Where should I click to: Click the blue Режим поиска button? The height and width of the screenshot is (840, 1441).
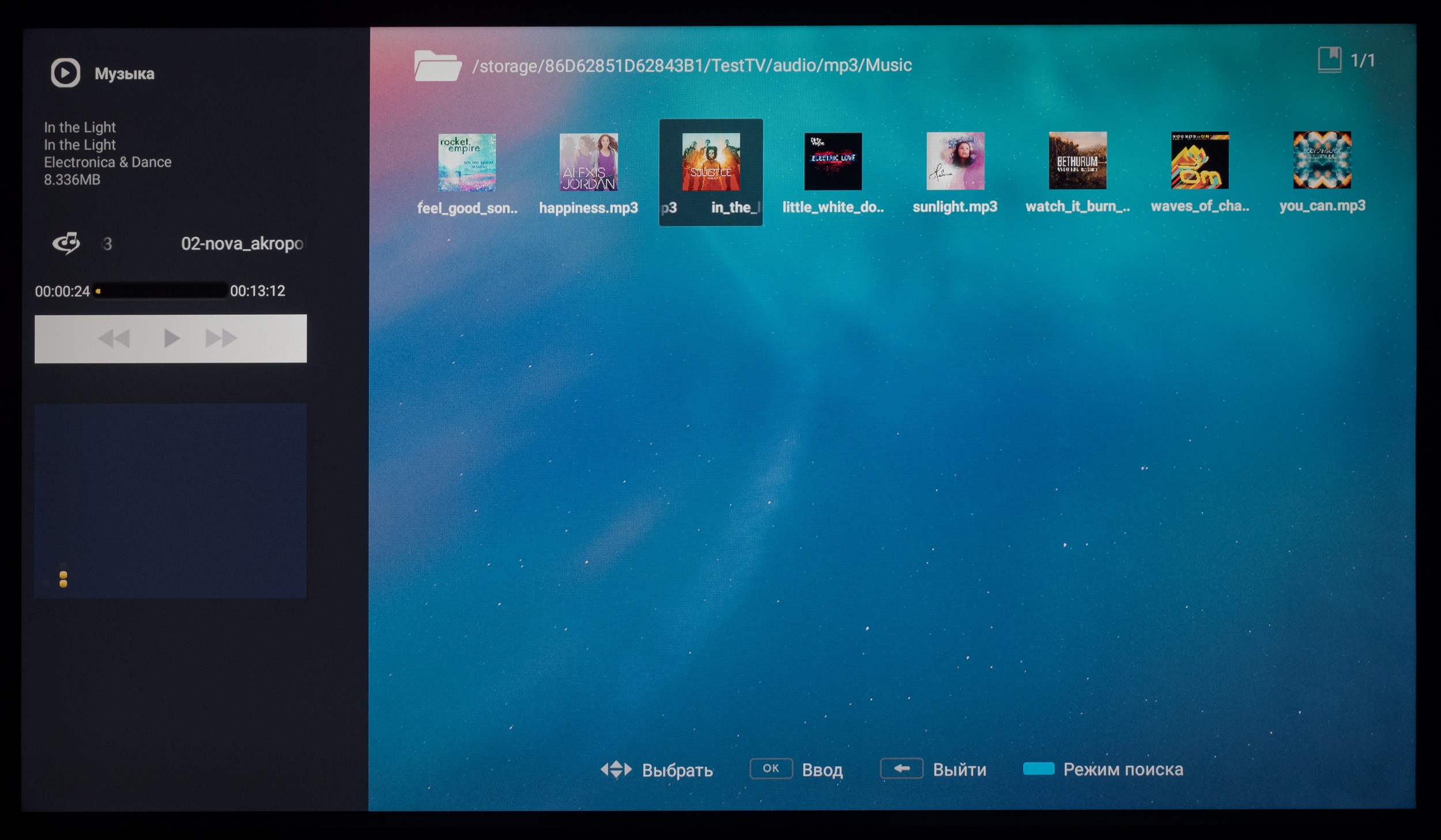[1038, 769]
